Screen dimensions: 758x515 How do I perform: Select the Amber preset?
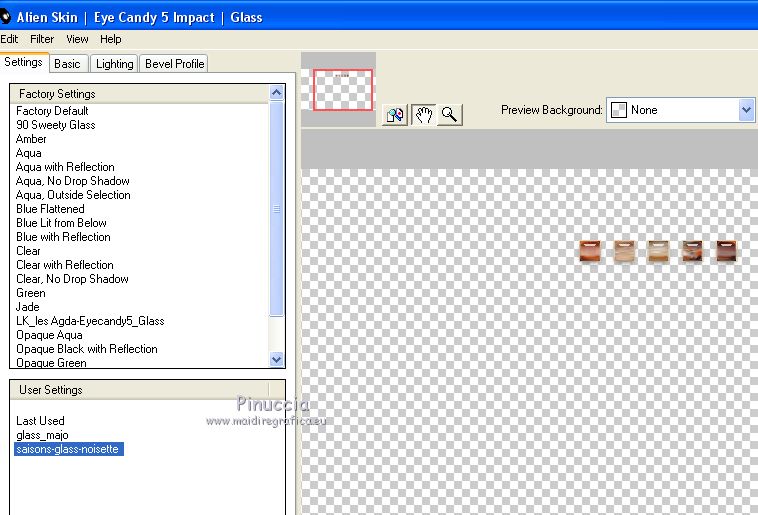click(31, 139)
